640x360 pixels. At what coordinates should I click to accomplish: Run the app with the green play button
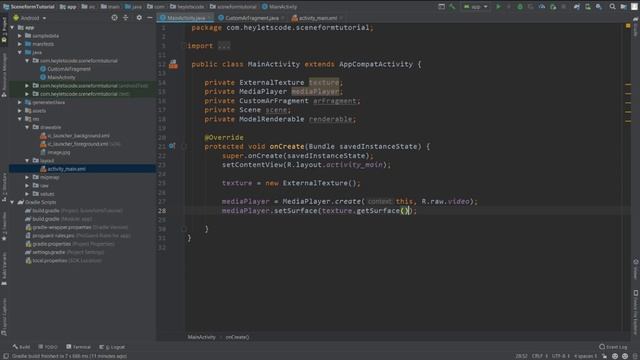[x=498, y=7]
